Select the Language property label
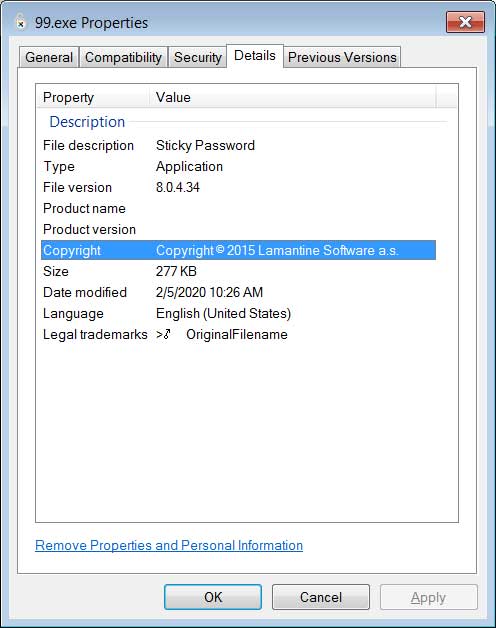 (x=73, y=314)
